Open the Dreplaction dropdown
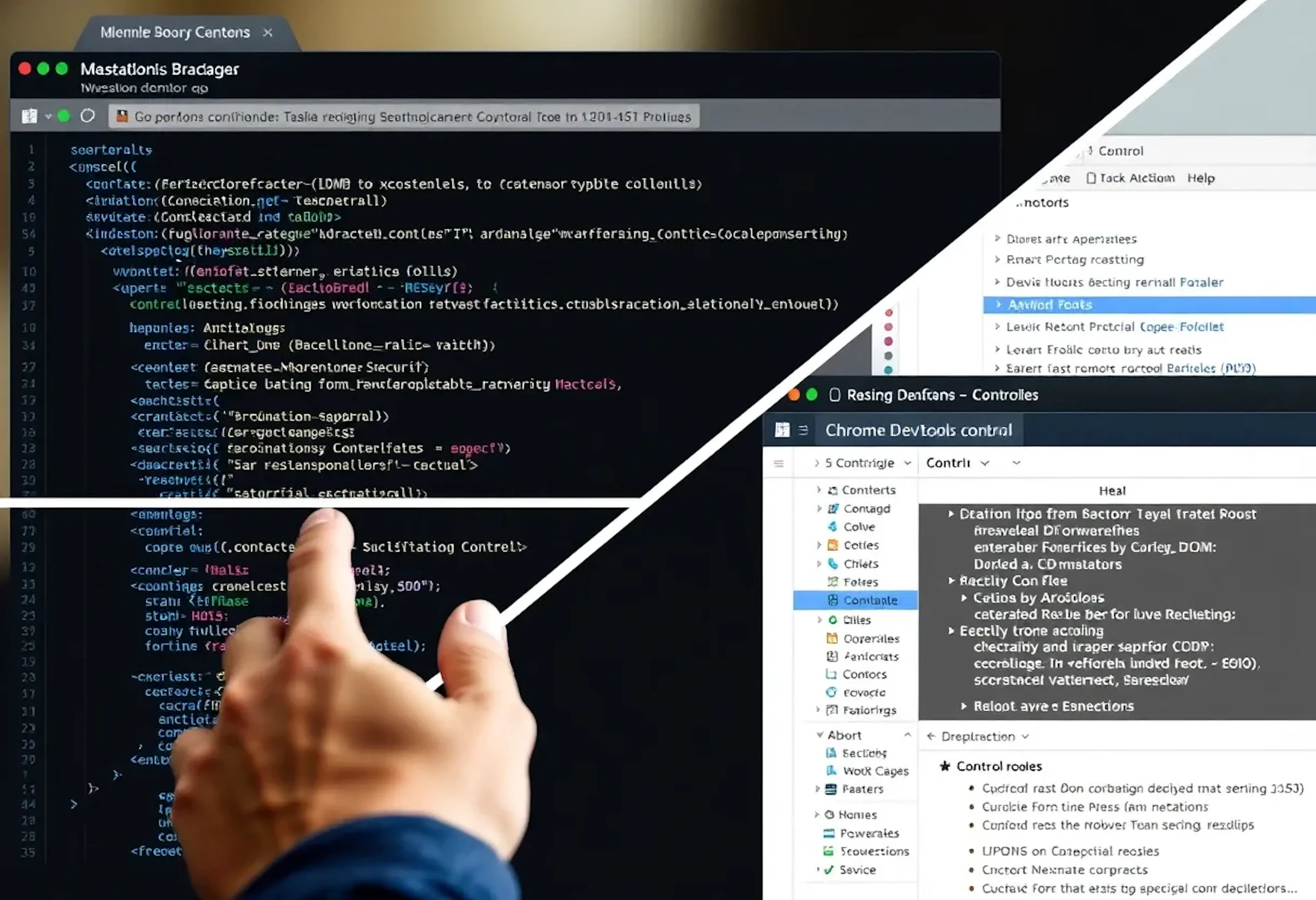The width and height of the screenshot is (1316, 900). pos(1026,737)
